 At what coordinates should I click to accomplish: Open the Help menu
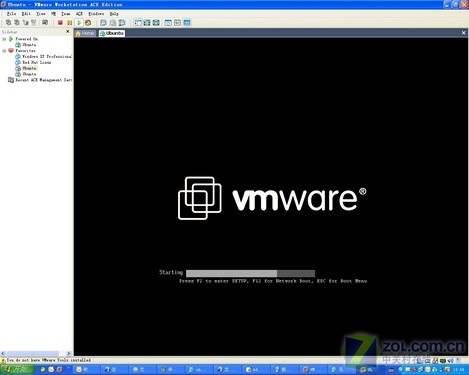coord(114,14)
